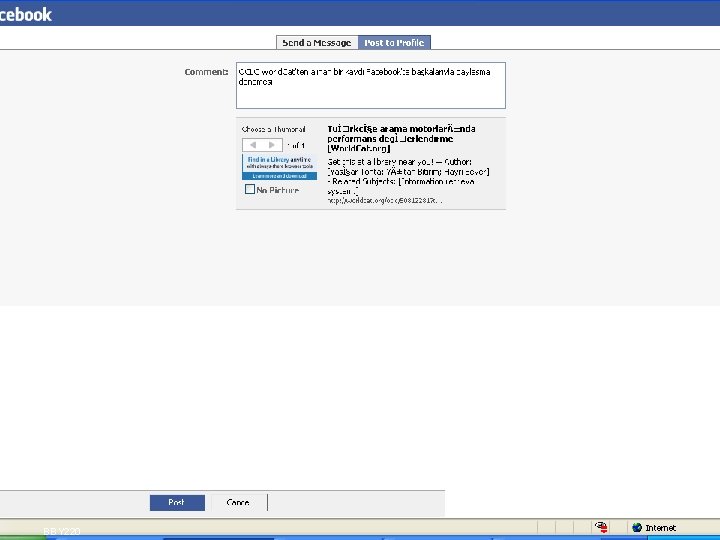Click the Comment label
Image resolution: width=720 pixels, height=540 pixels.
[206, 72]
